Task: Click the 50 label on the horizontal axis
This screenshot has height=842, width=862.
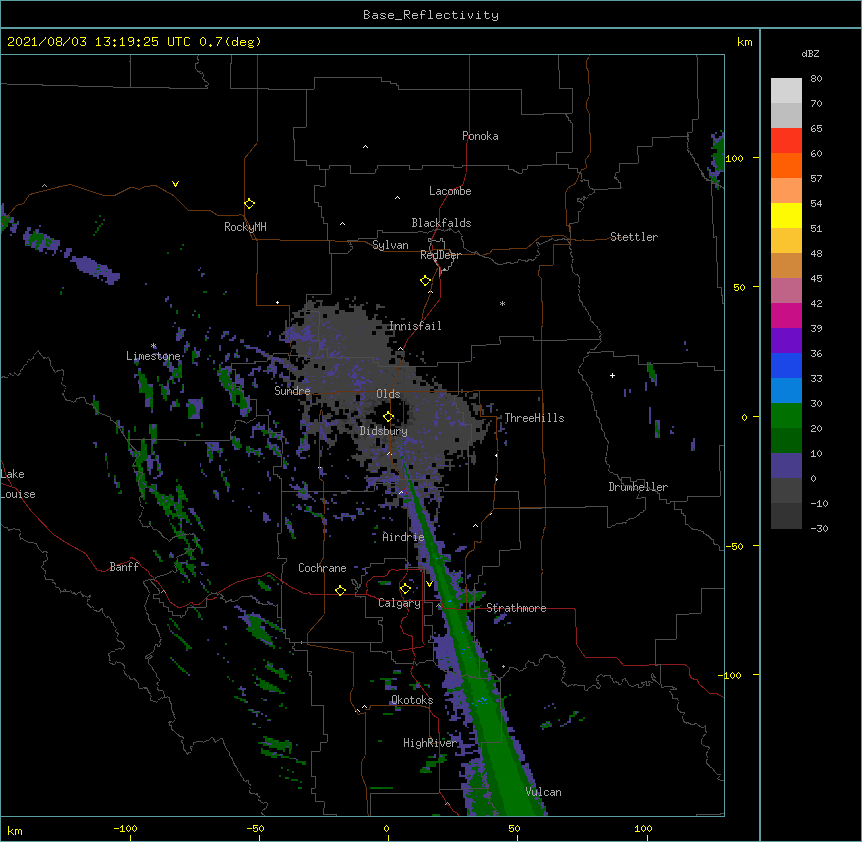Action: 514,829
